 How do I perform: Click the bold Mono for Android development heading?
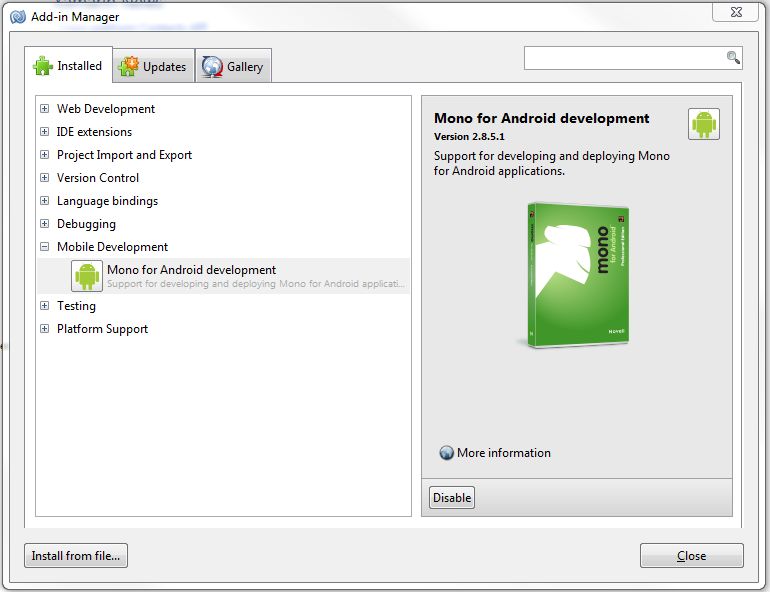[x=542, y=118]
